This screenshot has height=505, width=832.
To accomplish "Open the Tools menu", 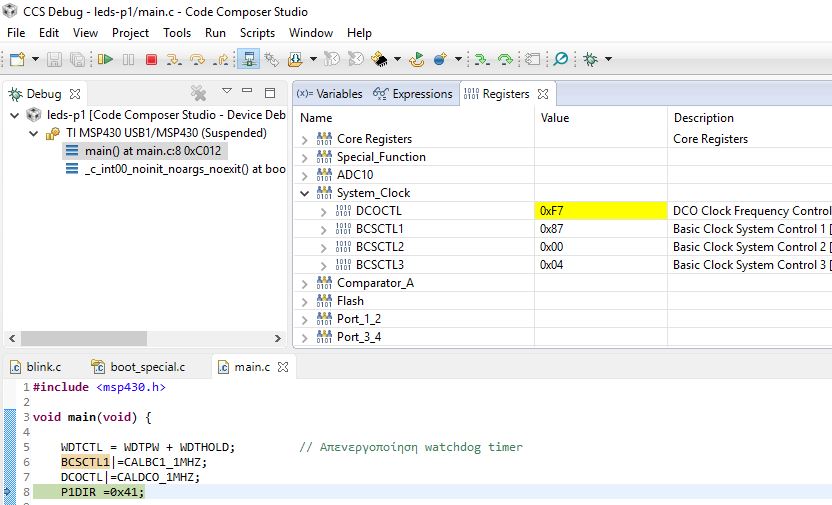I will [177, 32].
